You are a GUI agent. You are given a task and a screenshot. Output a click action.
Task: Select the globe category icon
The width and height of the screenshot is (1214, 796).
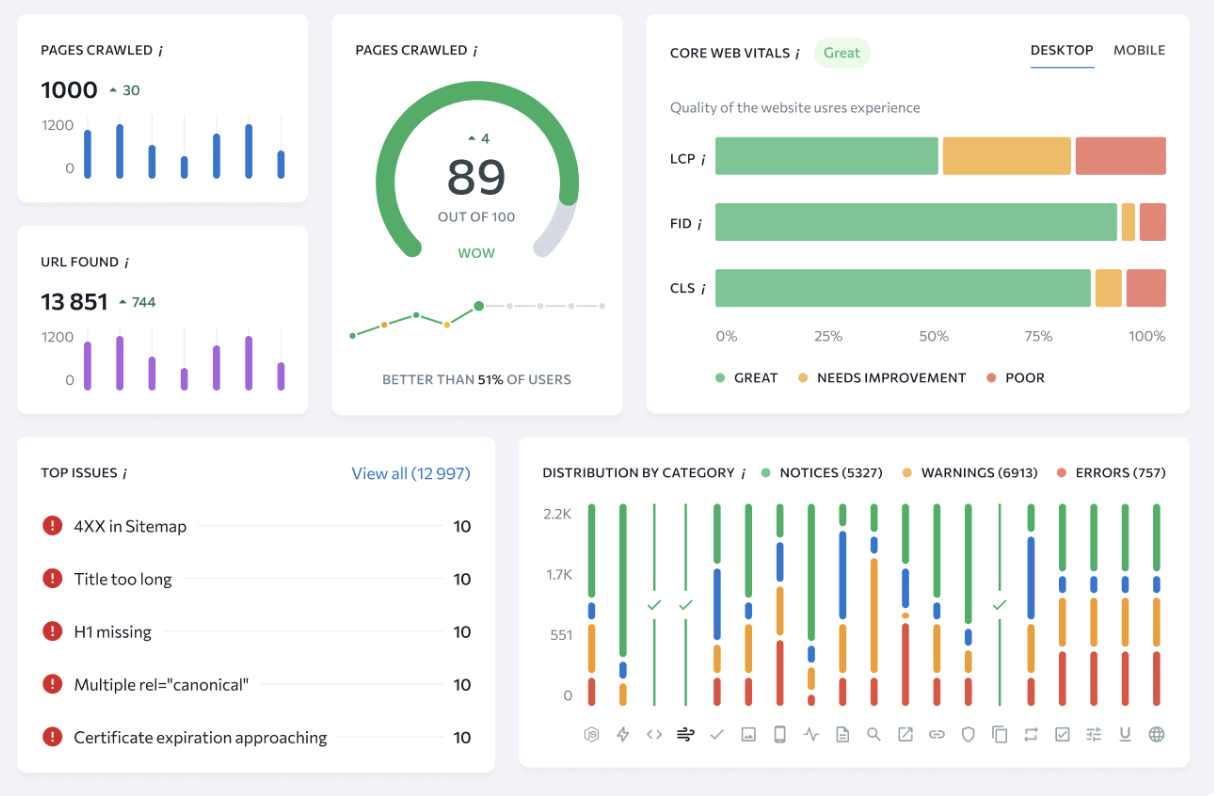click(1157, 734)
